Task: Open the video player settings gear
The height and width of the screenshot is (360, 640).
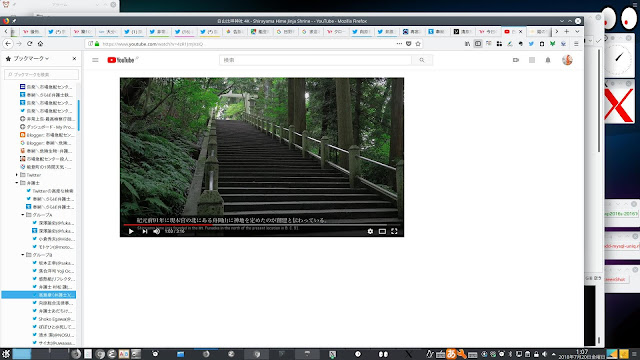Action: click(370, 231)
